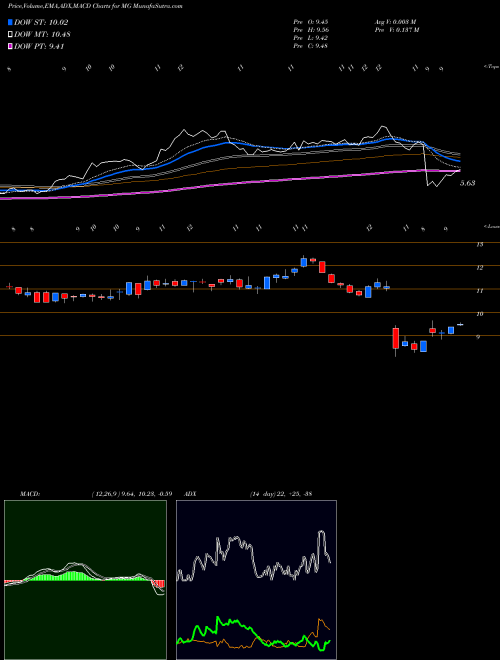Click the 12 price axis label
This screenshot has height=660, width=500.
[480, 267]
